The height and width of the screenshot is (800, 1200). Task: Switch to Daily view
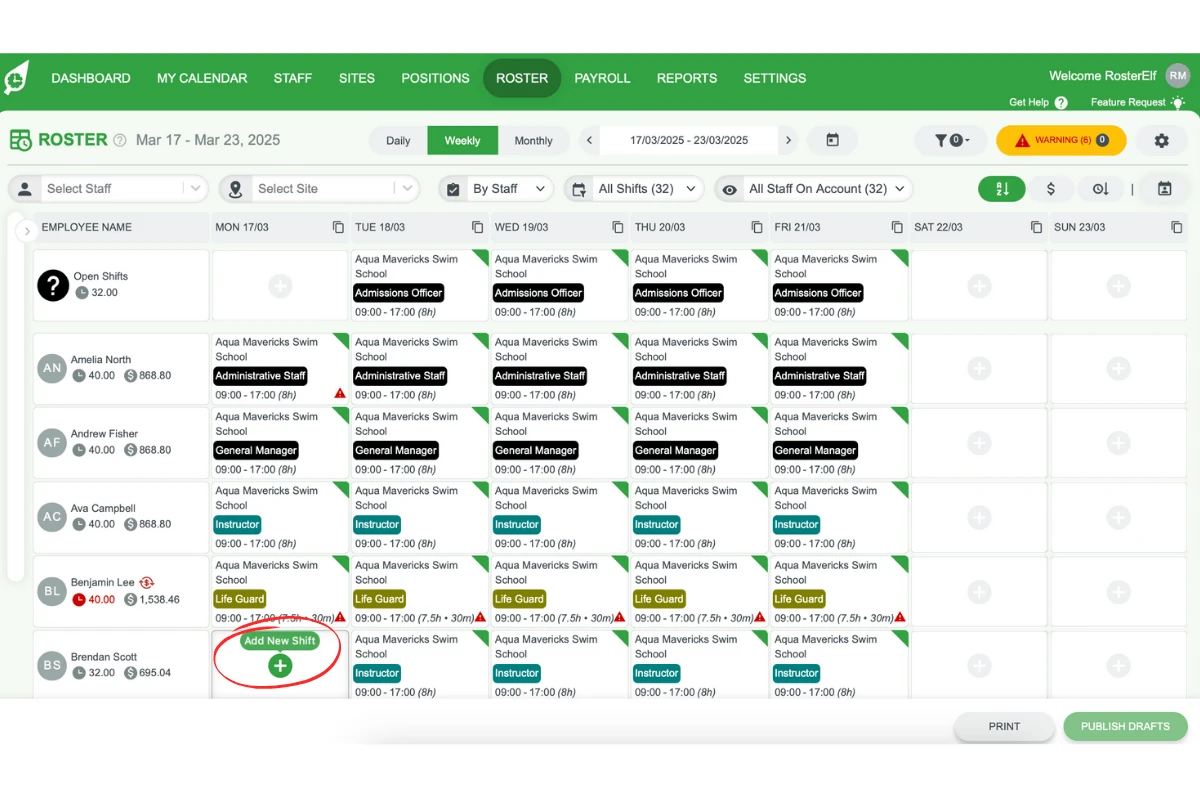click(x=398, y=140)
